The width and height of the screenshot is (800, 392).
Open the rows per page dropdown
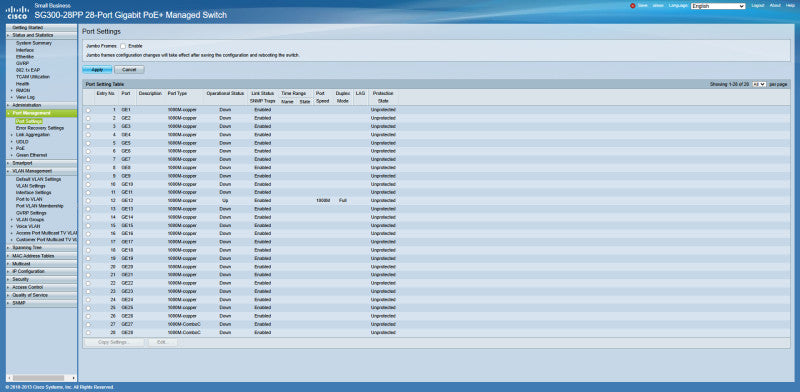click(759, 84)
